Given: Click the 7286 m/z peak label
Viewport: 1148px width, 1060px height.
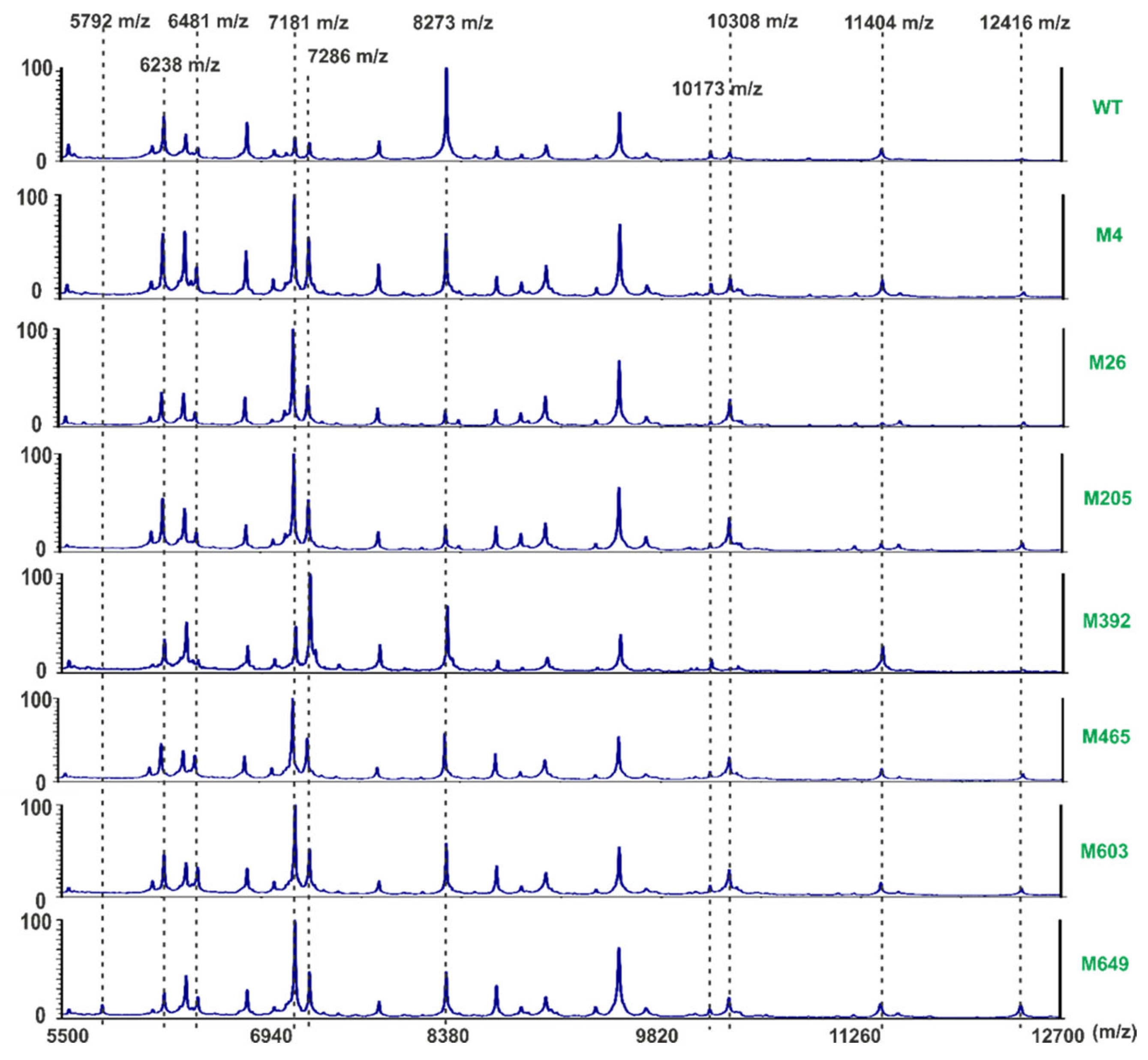Looking at the screenshot, I should pyautogui.click(x=348, y=56).
